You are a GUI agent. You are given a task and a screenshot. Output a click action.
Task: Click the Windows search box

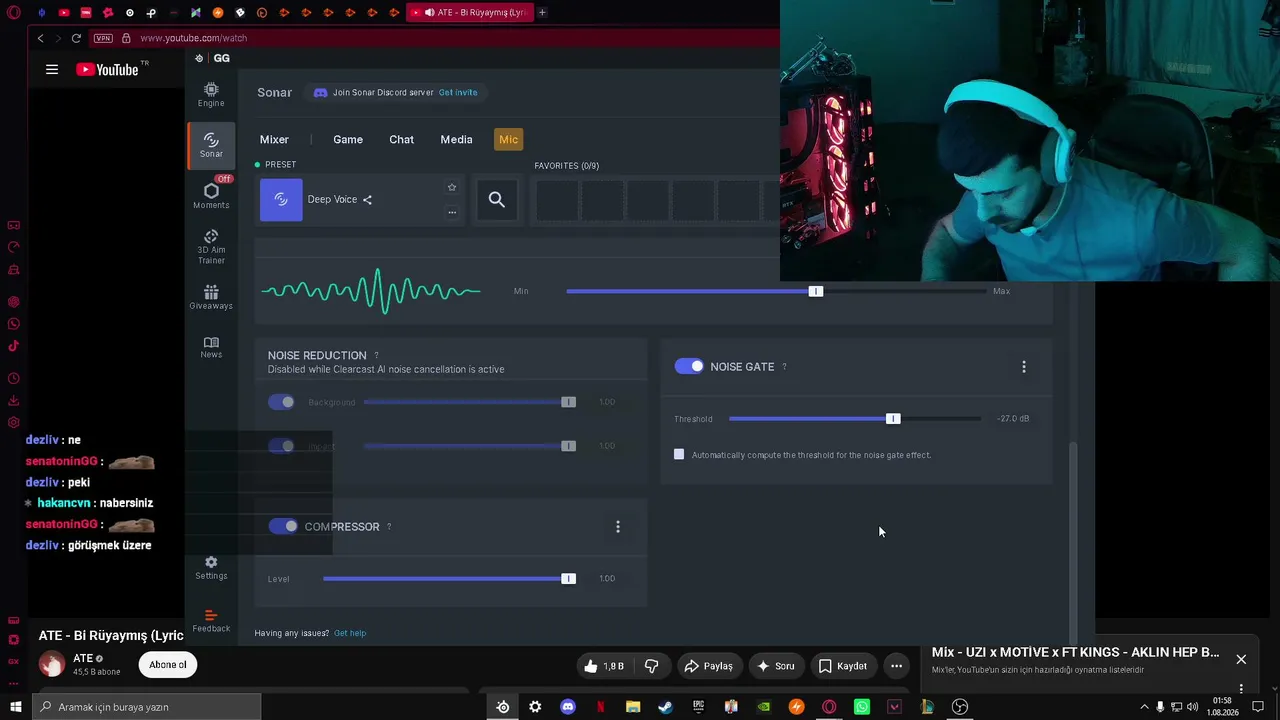point(147,707)
